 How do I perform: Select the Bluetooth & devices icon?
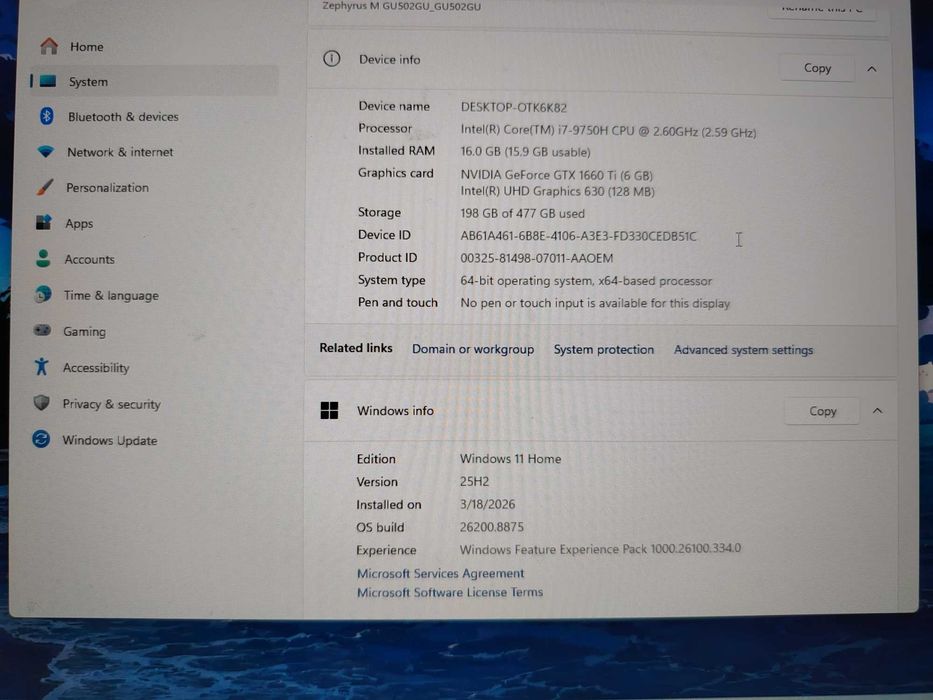pyautogui.click(x=46, y=116)
